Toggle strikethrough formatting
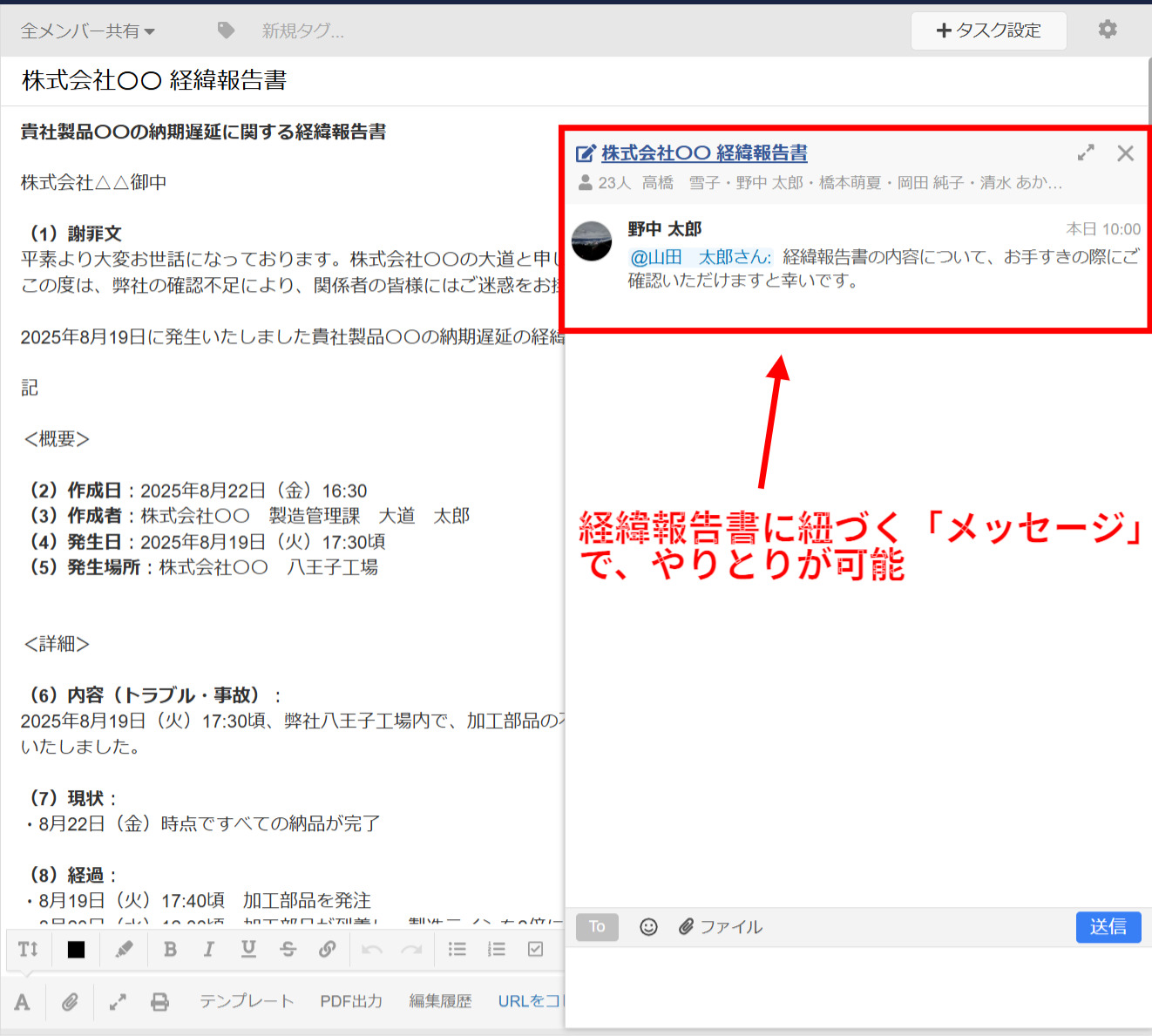Viewport: 1152px width, 1036px height. pos(288,949)
